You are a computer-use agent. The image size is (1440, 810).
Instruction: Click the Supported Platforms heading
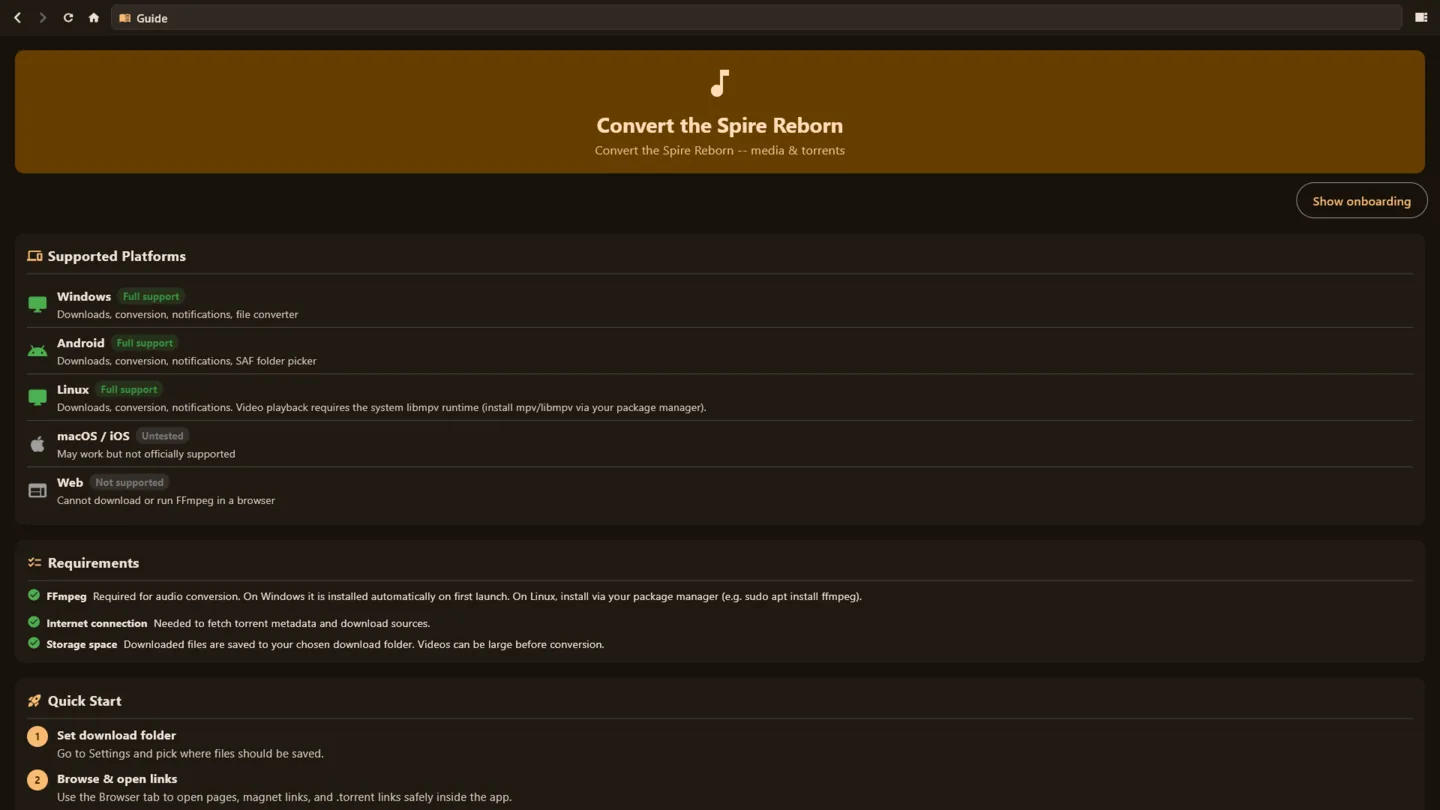[x=117, y=256]
